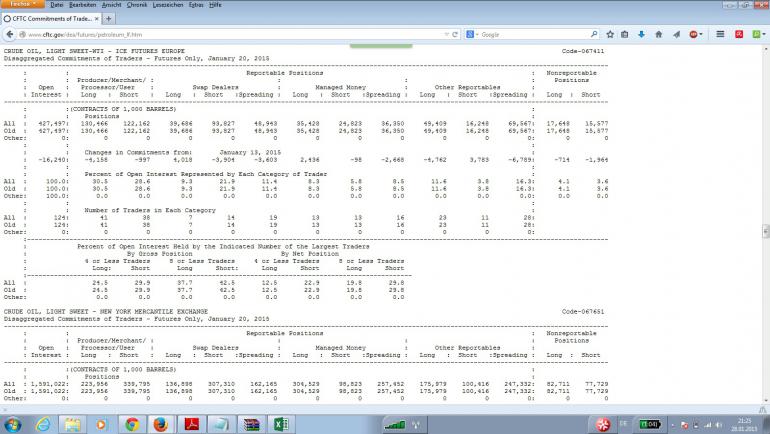Click the Windows Start button

[14, 423]
